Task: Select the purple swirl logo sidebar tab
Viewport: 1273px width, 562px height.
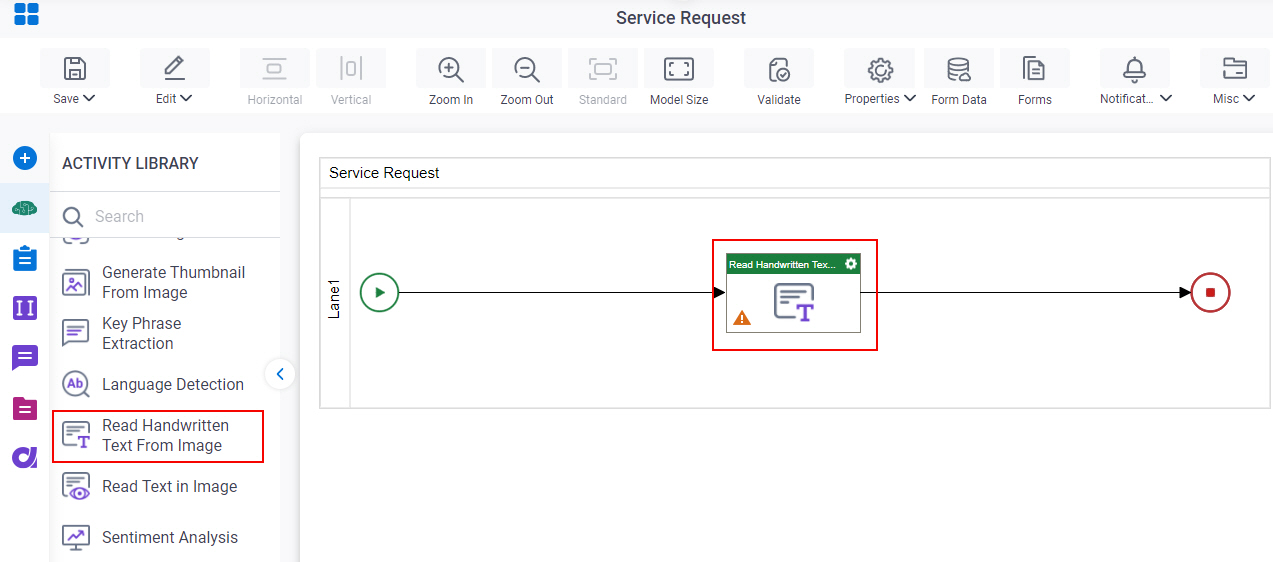Action: 25,457
